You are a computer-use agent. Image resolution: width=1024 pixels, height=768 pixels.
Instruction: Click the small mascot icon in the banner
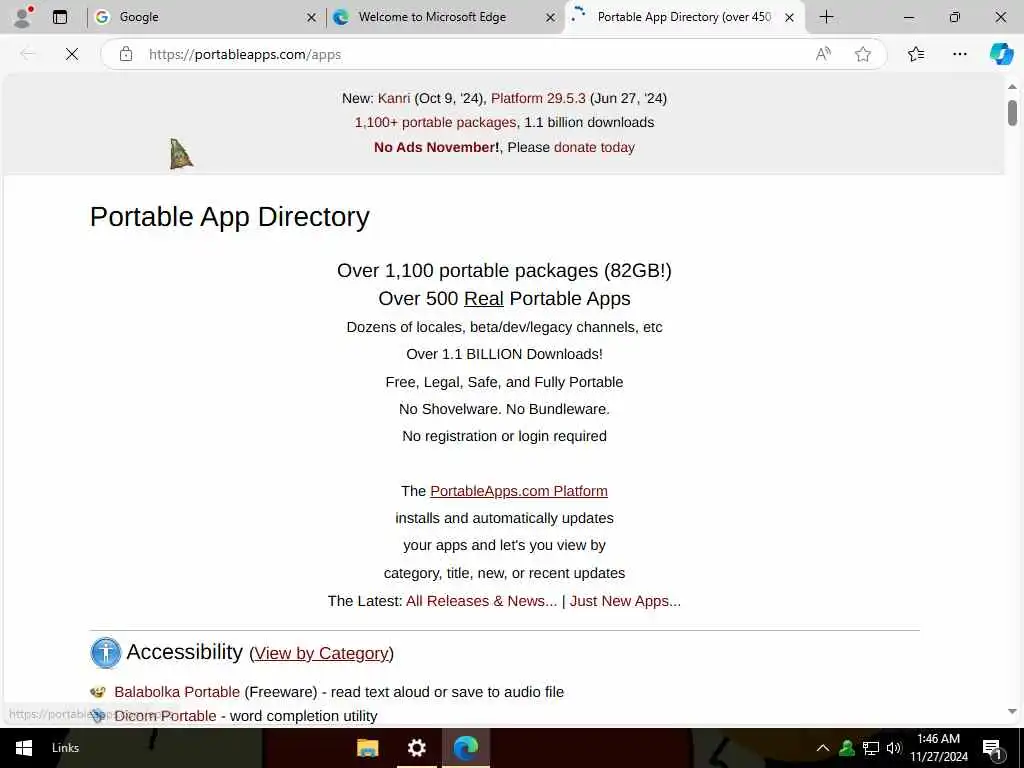click(181, 154)
